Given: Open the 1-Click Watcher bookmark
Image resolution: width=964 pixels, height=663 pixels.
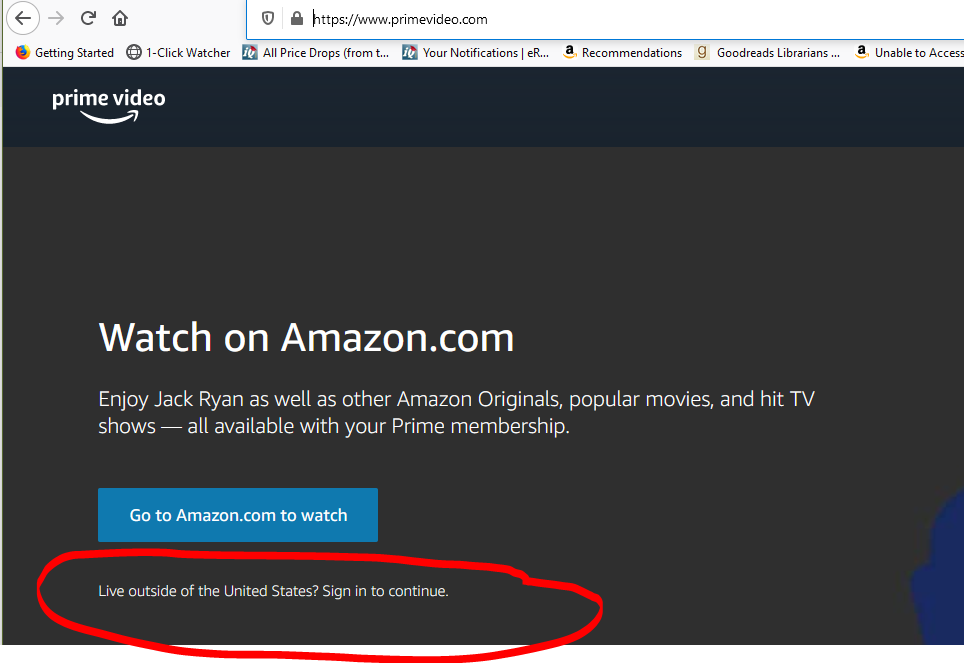Looking at the screenshot, I should click(x=178, y=53).
